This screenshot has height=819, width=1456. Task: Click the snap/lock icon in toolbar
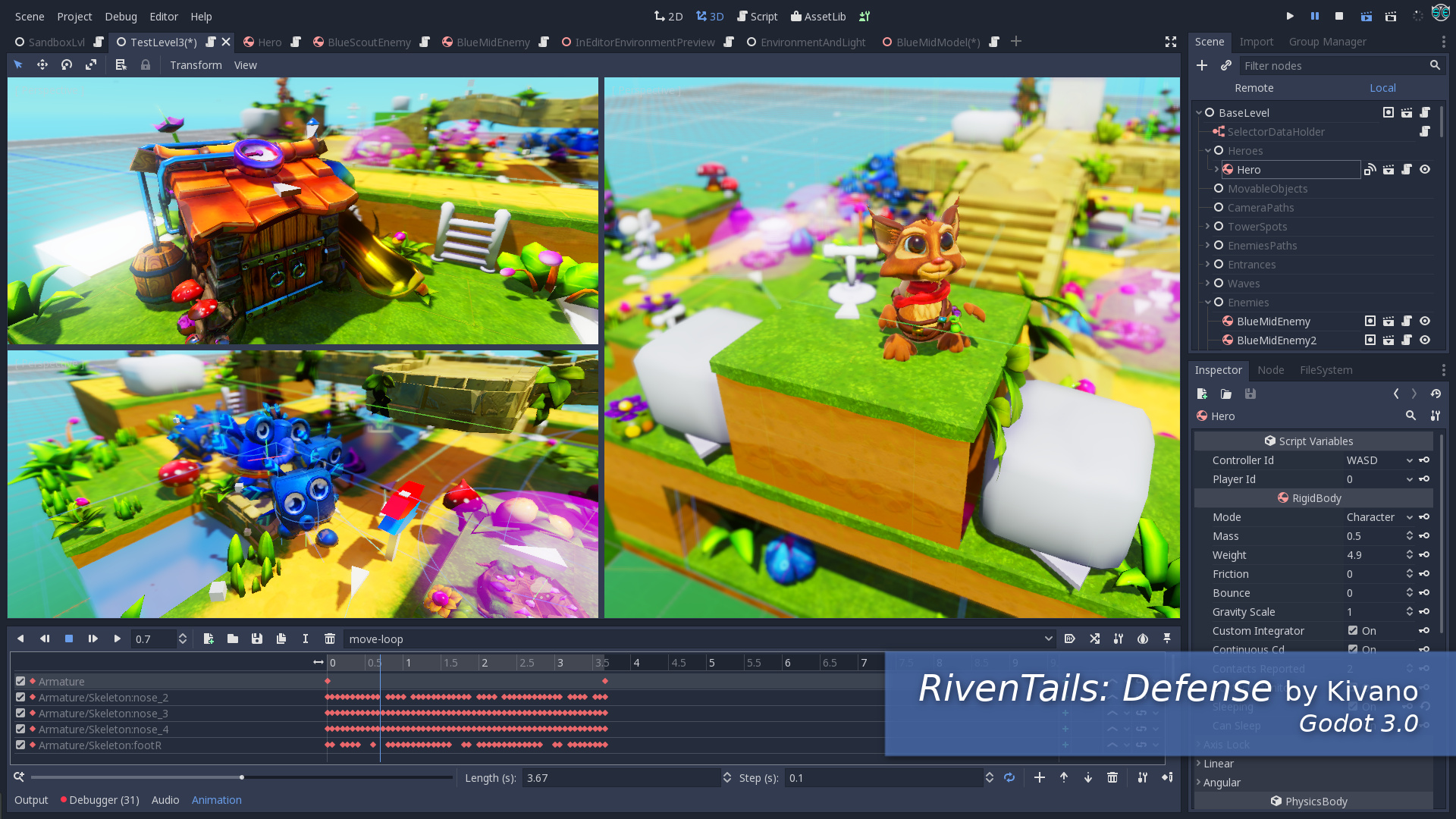point(144,65)
